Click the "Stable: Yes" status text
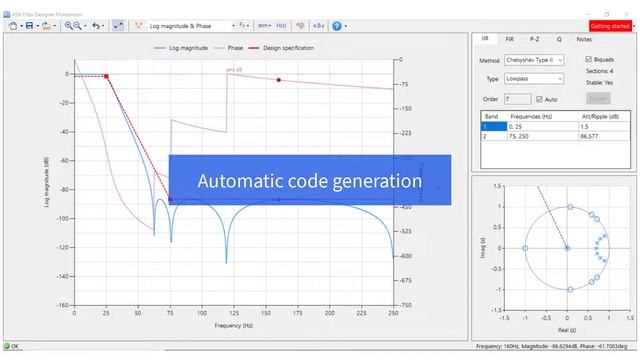The image size is (640, 360). [x=600, y=82]
